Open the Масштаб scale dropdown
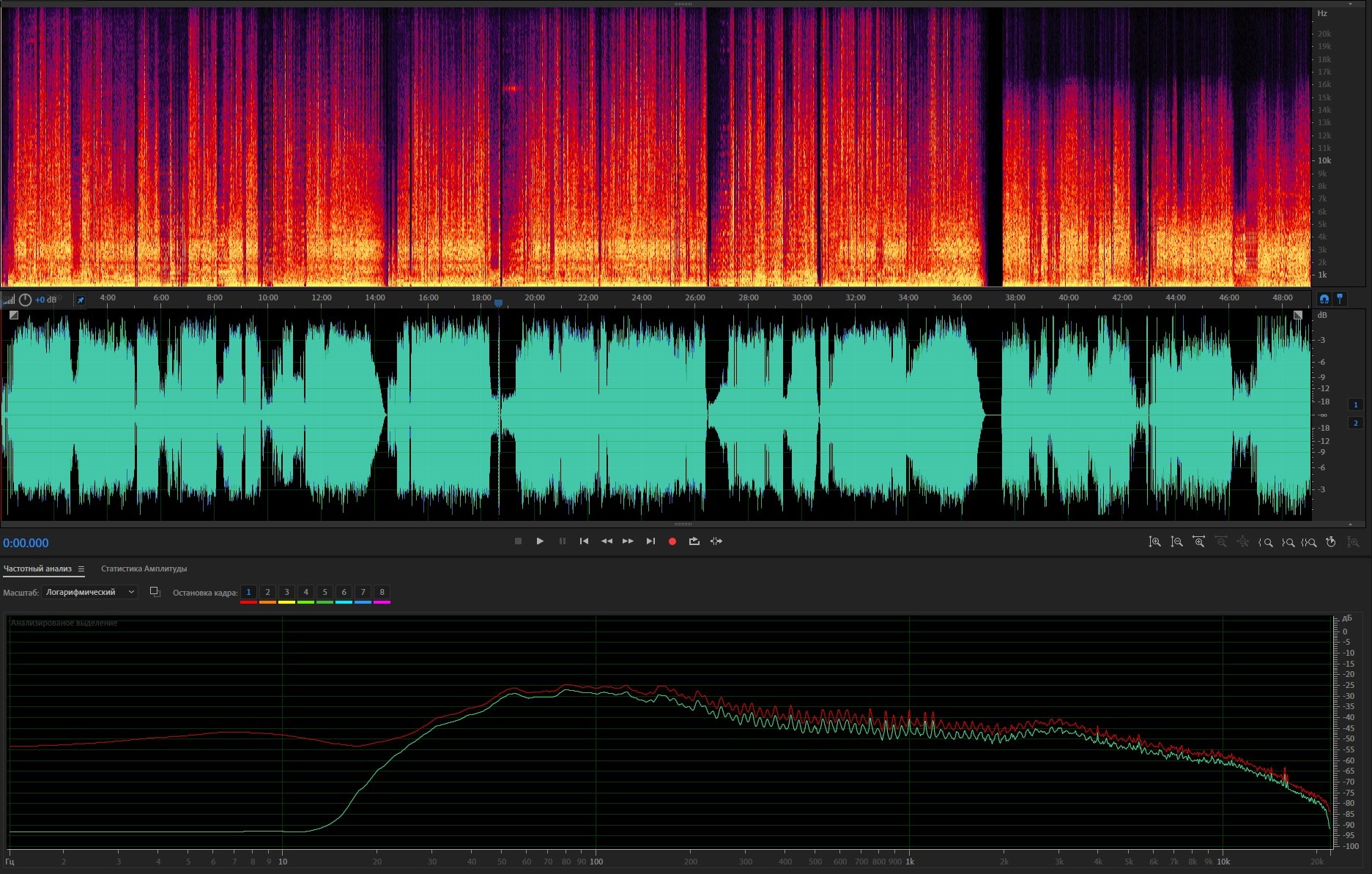Image resolution: width=1372 pixels, height=874 pixels. (89, 592)
